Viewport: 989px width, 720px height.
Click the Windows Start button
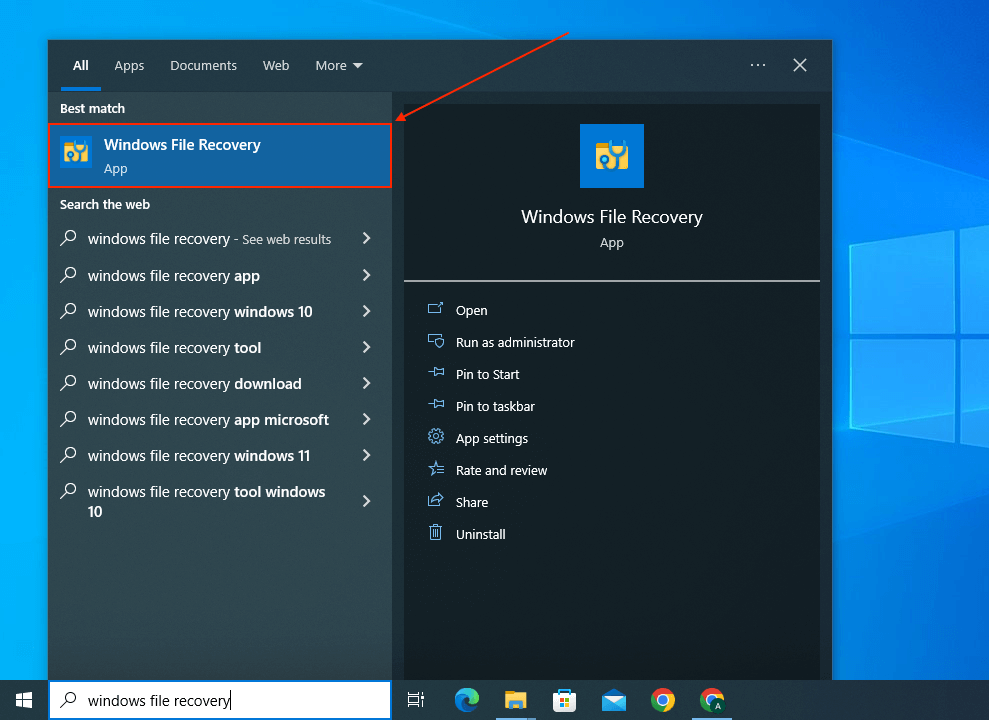[x=24, y=700]
